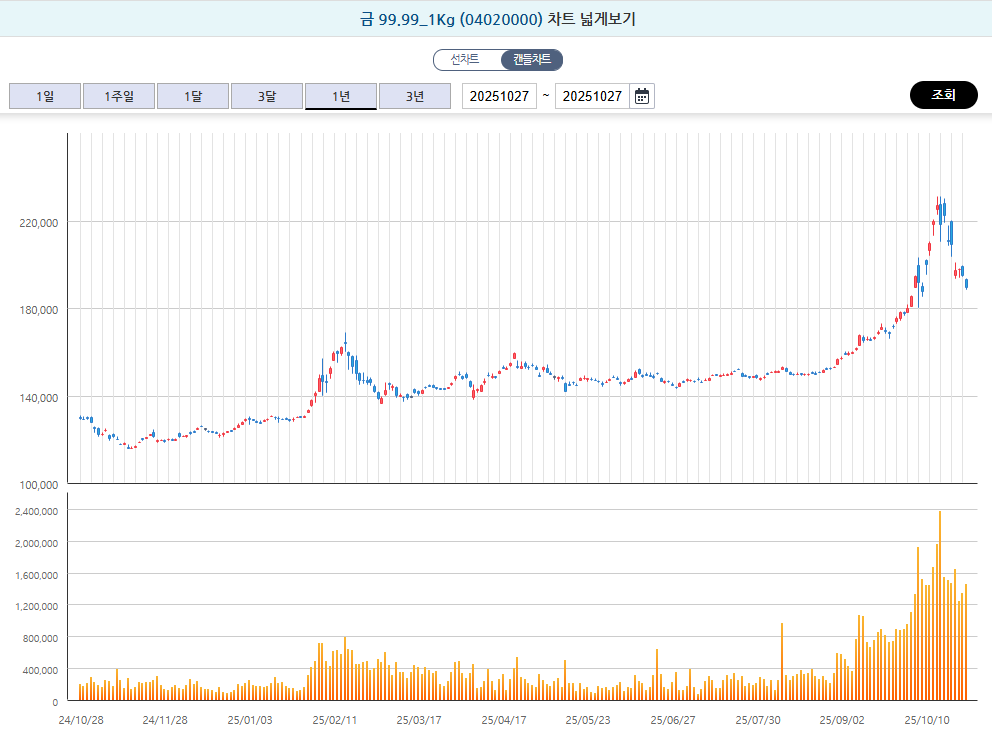Show the 3년 period chart
Image resolution: width=992 pixels, height=742 pixels.
[x=415, y=96]
